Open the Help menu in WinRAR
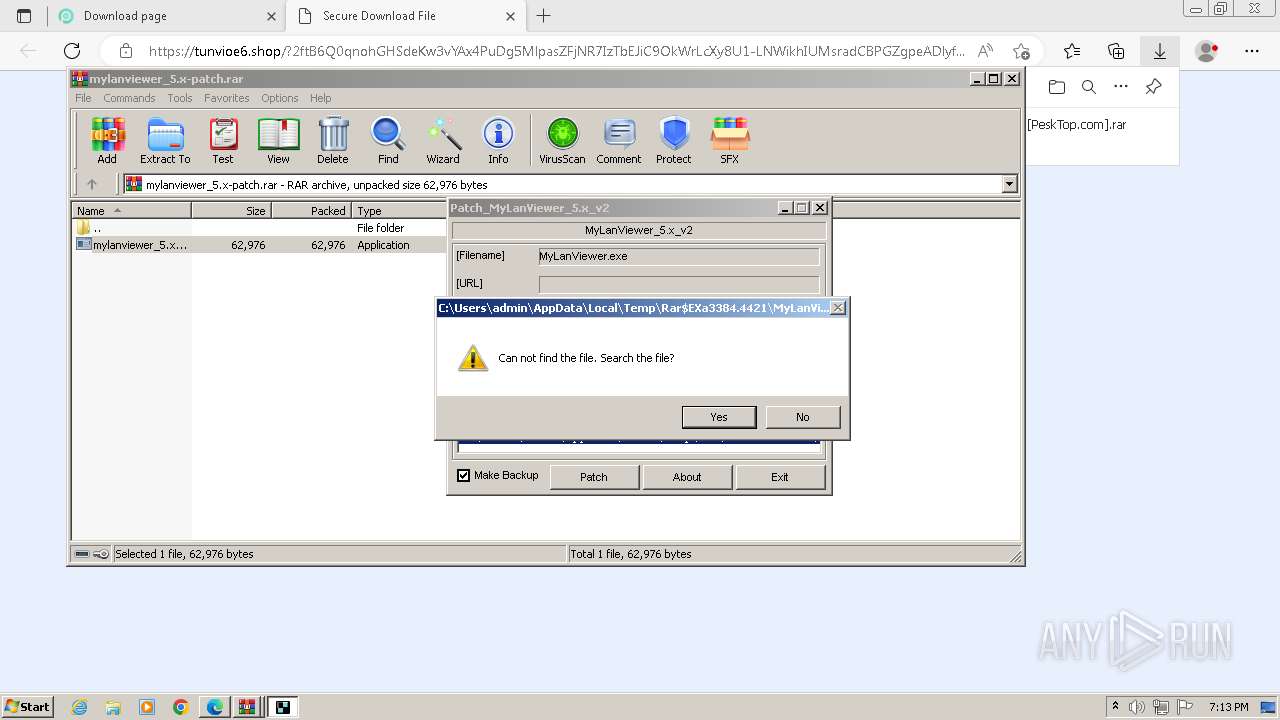Viewport: 1280px width, 720px height. click(320, 98)
